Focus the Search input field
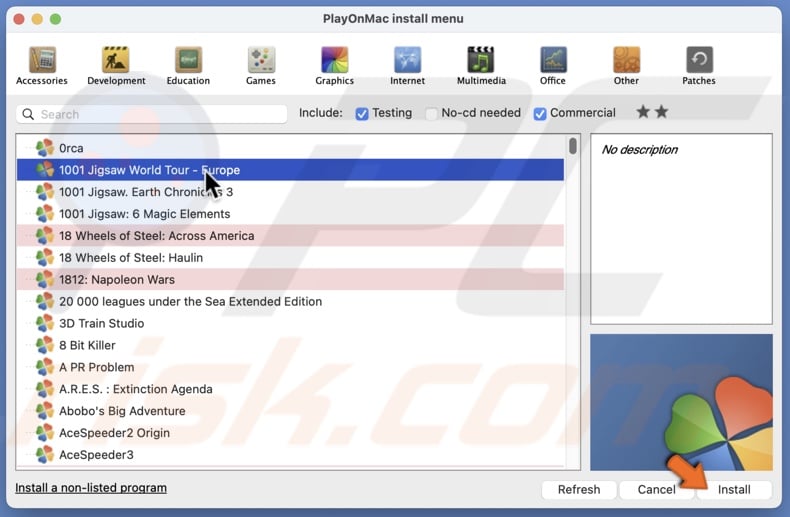 [x=152, y=114]
